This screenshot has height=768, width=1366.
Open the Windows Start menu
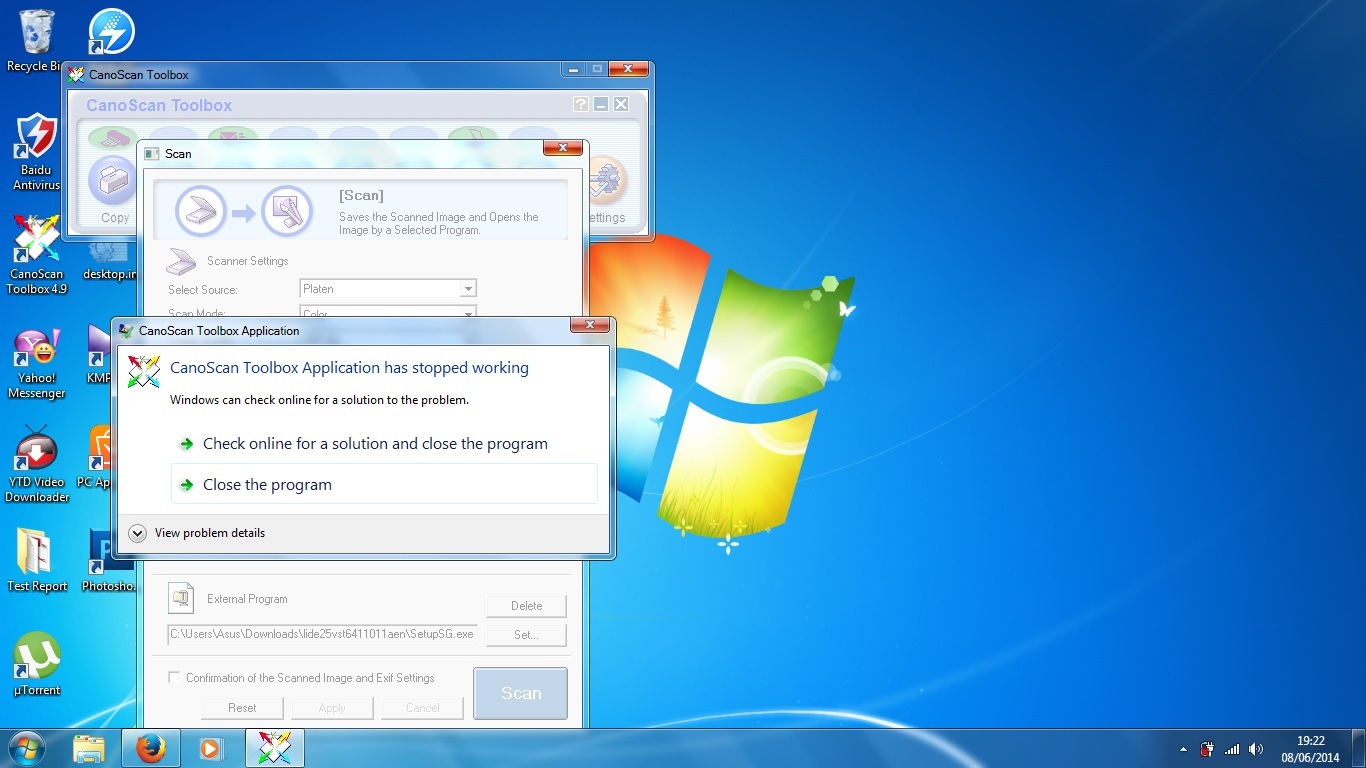click(x=26, y=748)
